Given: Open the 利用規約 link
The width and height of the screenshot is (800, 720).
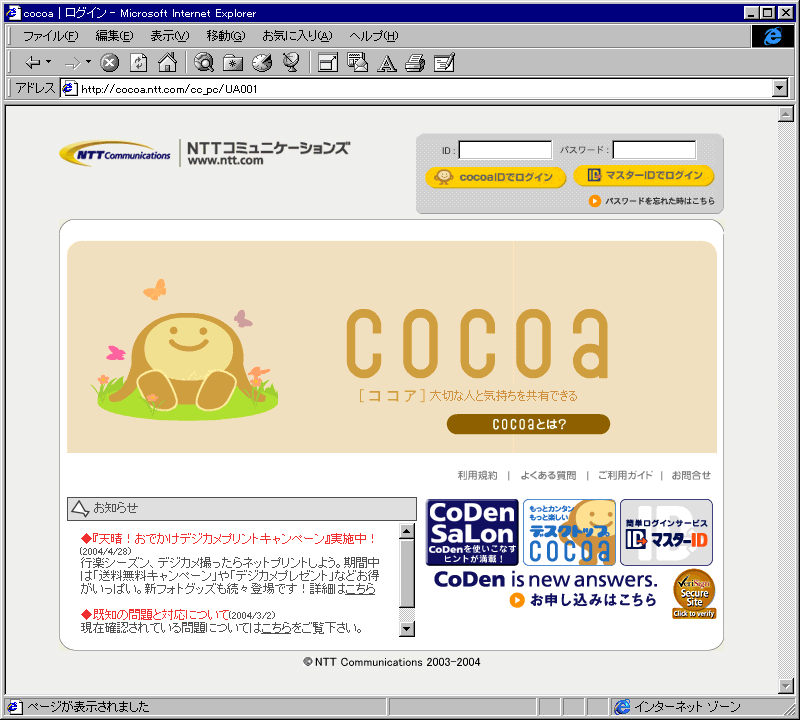Looking at the screenshot, I should 477,475.
